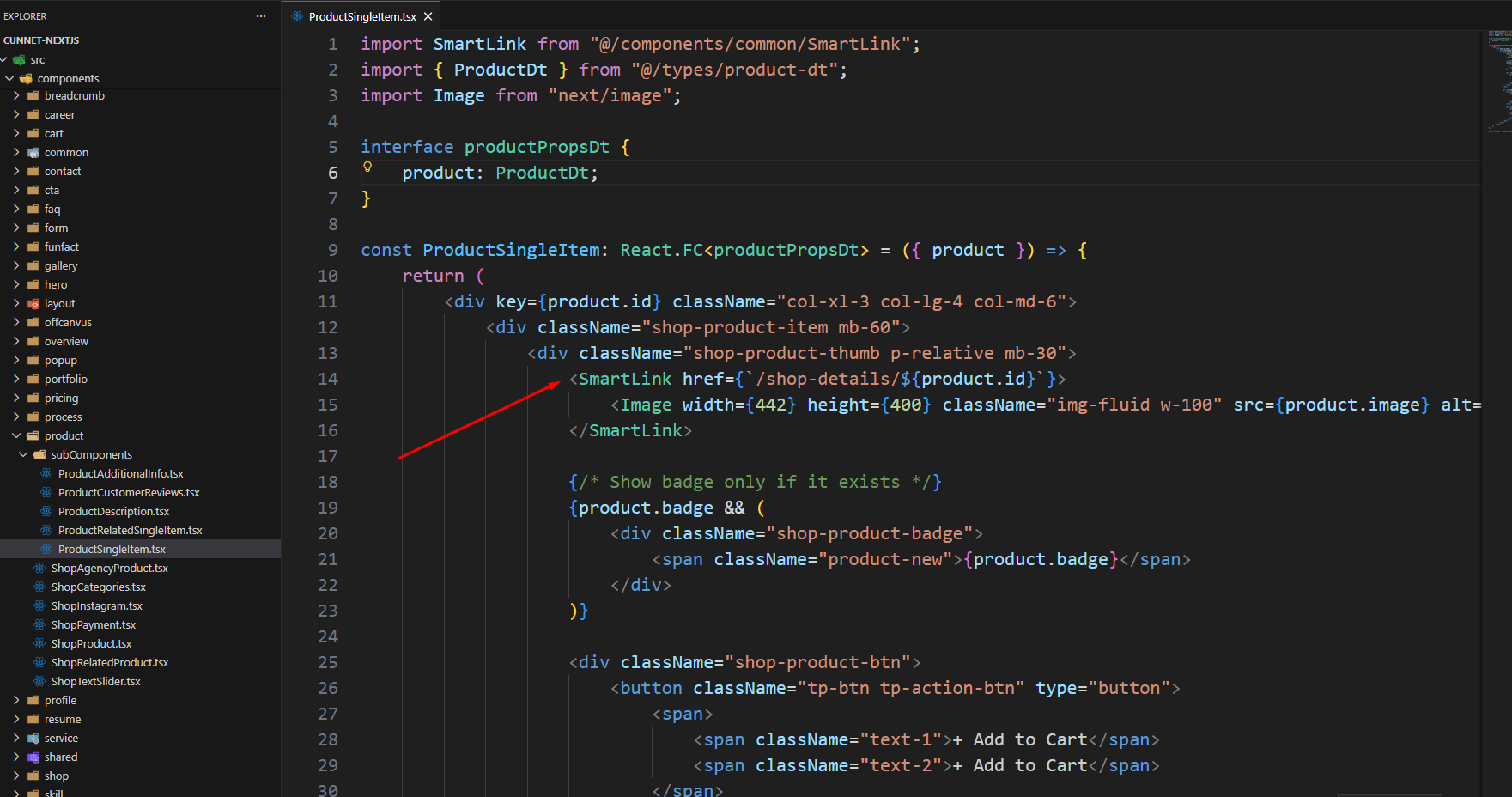Open Explorer more actions ellipsis menu
This screenshot has height=797, width=1512.
260,15
